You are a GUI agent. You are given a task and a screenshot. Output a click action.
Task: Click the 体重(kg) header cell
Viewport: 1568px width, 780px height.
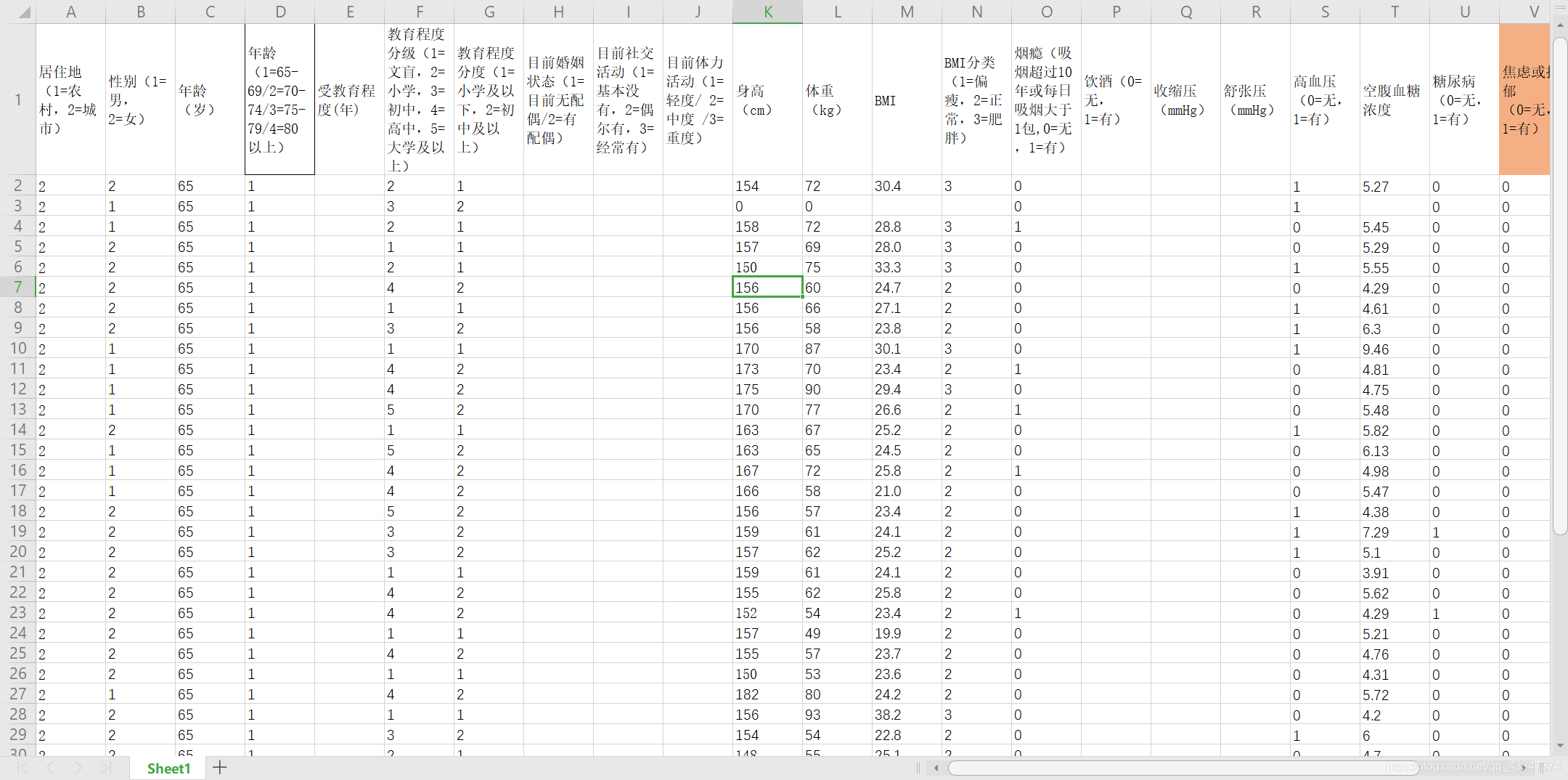point(837,99)
